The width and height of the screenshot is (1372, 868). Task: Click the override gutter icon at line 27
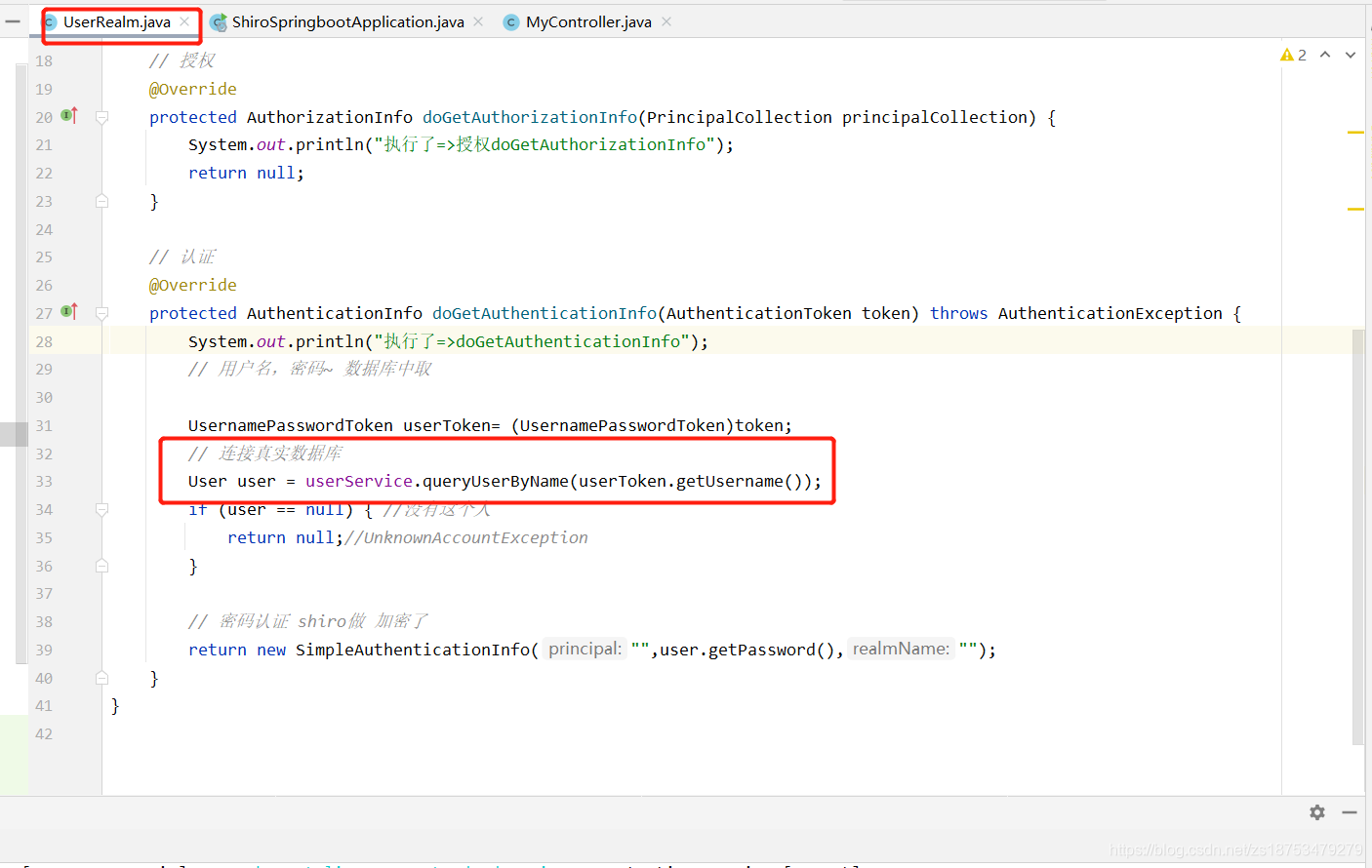(x=69, y=312)
